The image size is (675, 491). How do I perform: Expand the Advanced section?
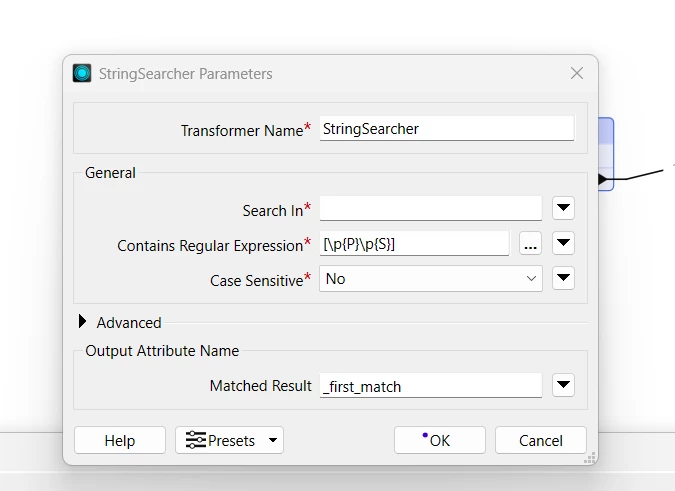coord(83,322)
